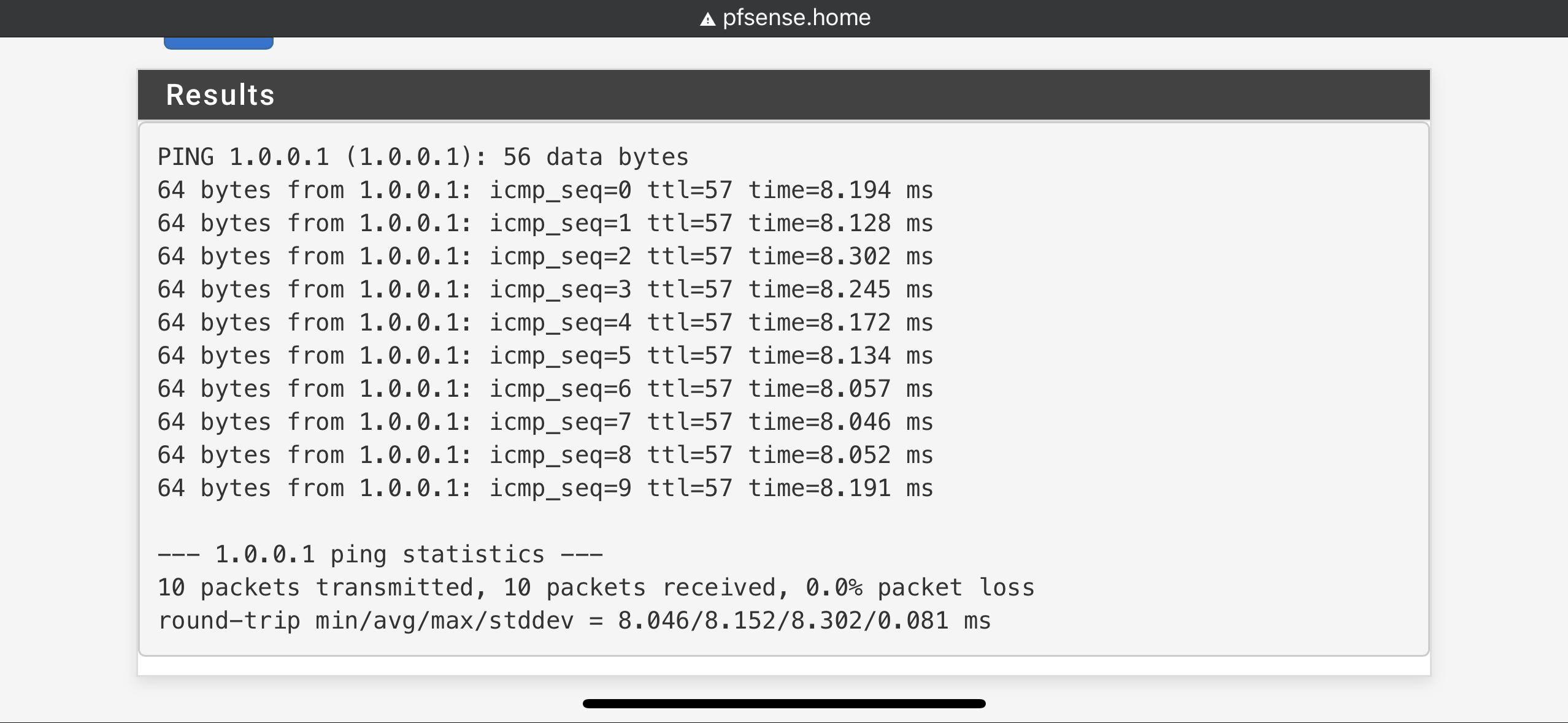Click the icmp_seq=9 ping reply line

(x=545, y=488)
